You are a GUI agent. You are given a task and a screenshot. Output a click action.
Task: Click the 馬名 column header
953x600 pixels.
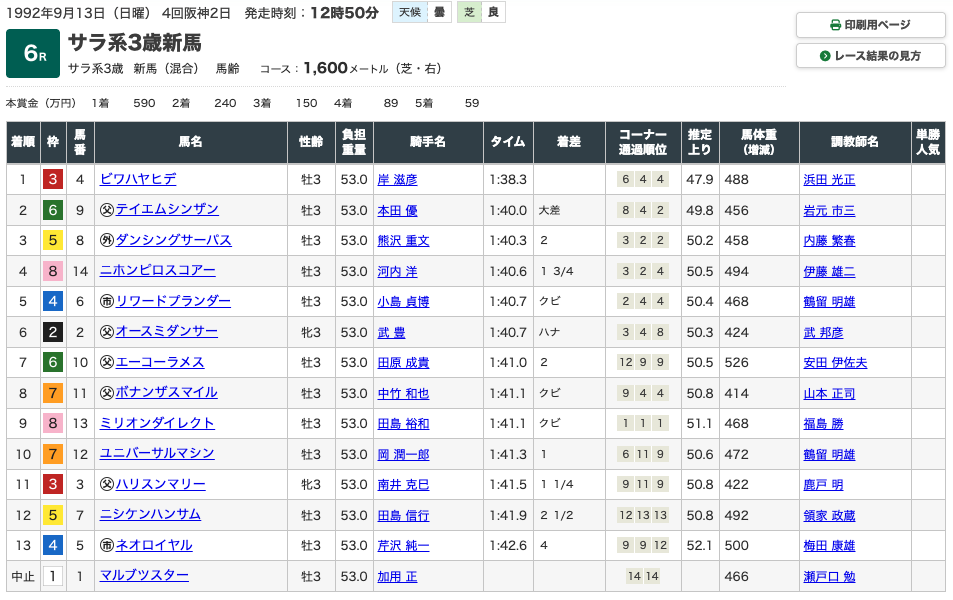(190, 143)
